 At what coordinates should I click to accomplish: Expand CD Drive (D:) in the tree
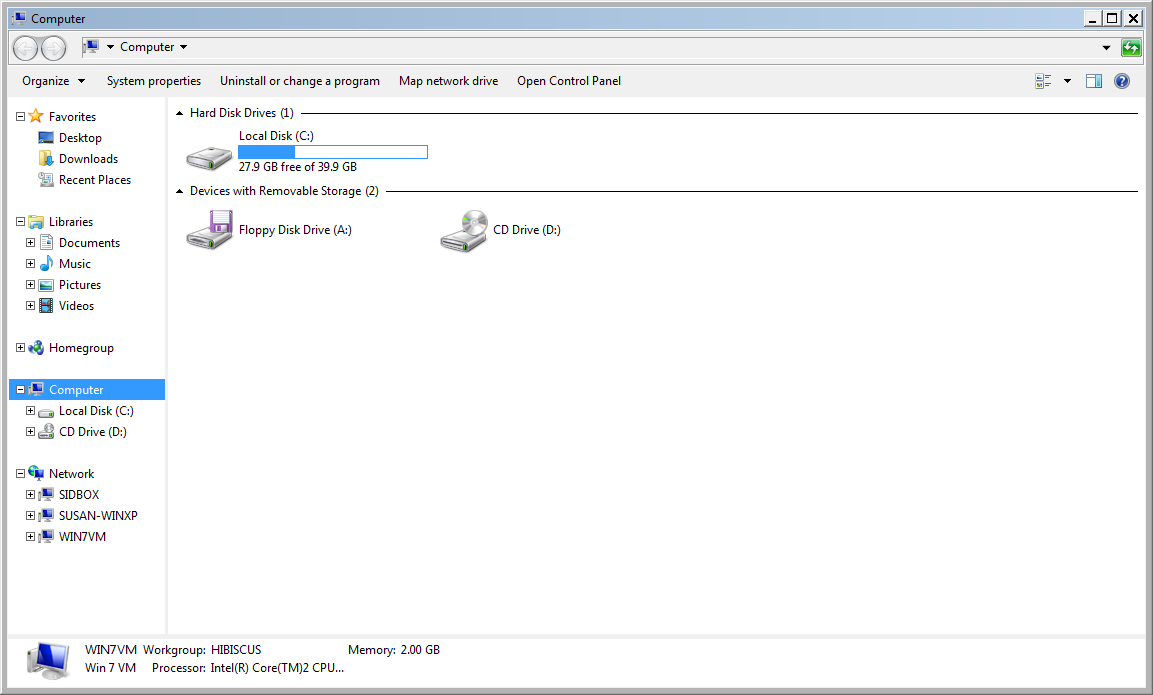[x=30, y=431]
